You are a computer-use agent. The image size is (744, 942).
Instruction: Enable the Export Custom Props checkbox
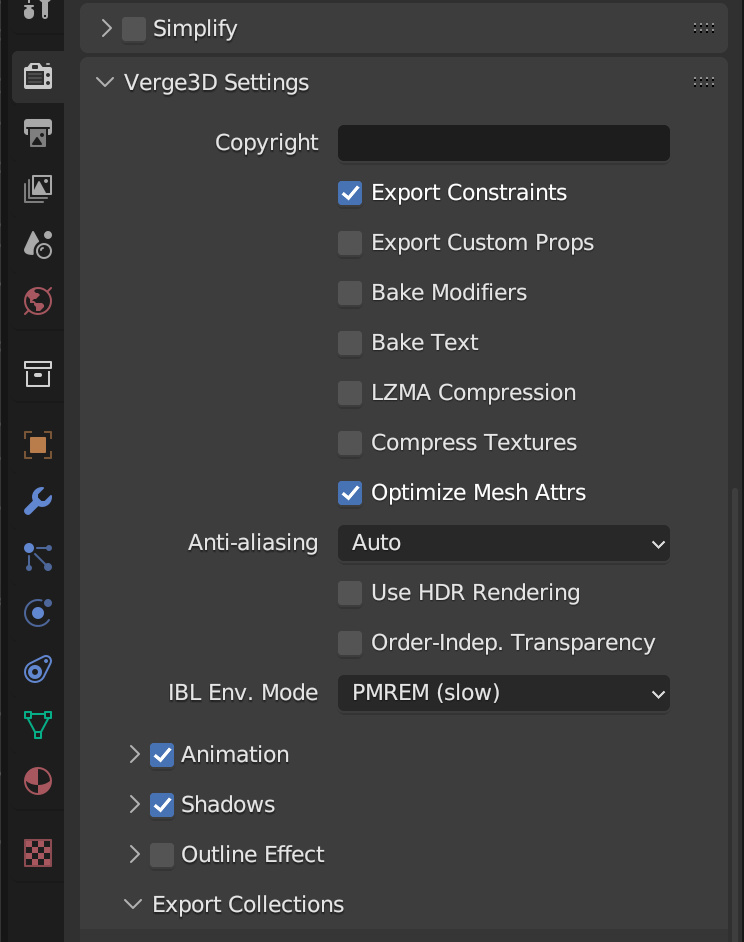350,243
